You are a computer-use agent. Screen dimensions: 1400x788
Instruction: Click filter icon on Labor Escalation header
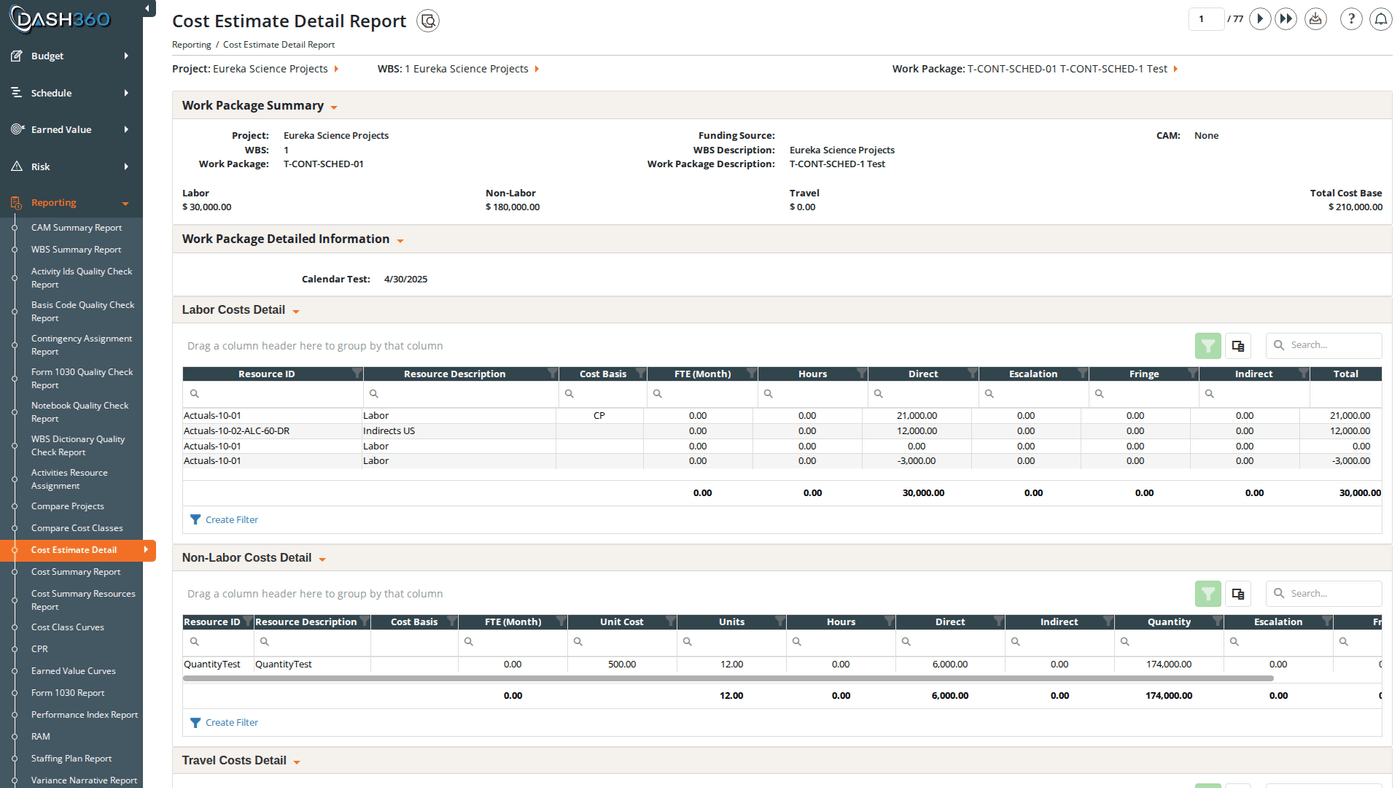point(1082,374)
